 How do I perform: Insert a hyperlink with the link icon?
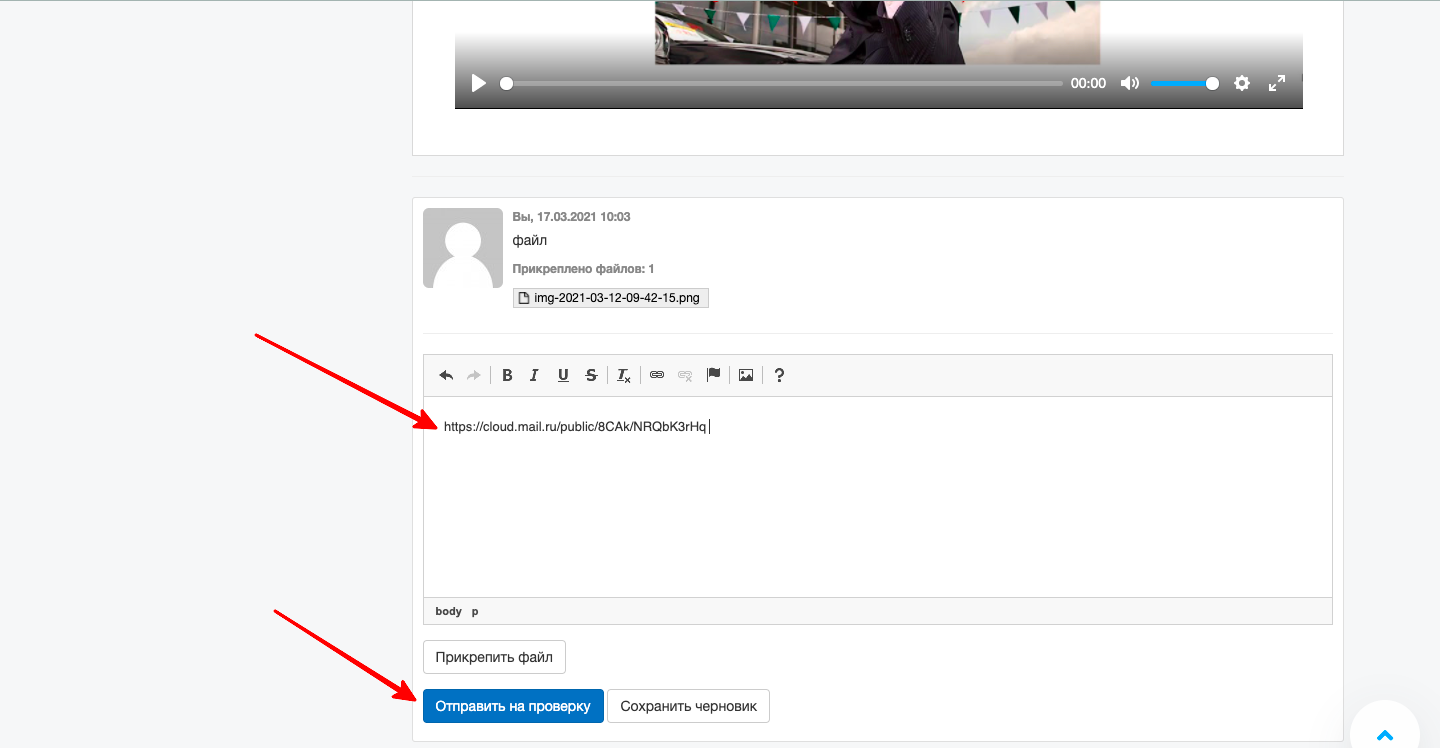[657, 375]
